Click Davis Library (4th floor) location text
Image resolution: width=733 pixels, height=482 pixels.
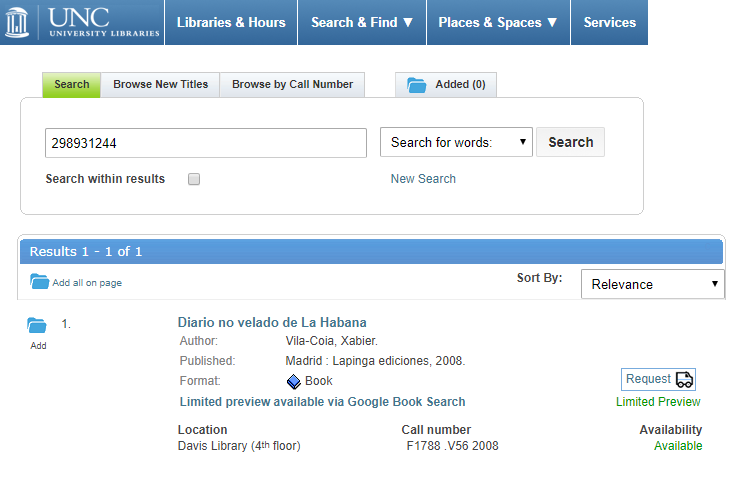coord(239,446)
